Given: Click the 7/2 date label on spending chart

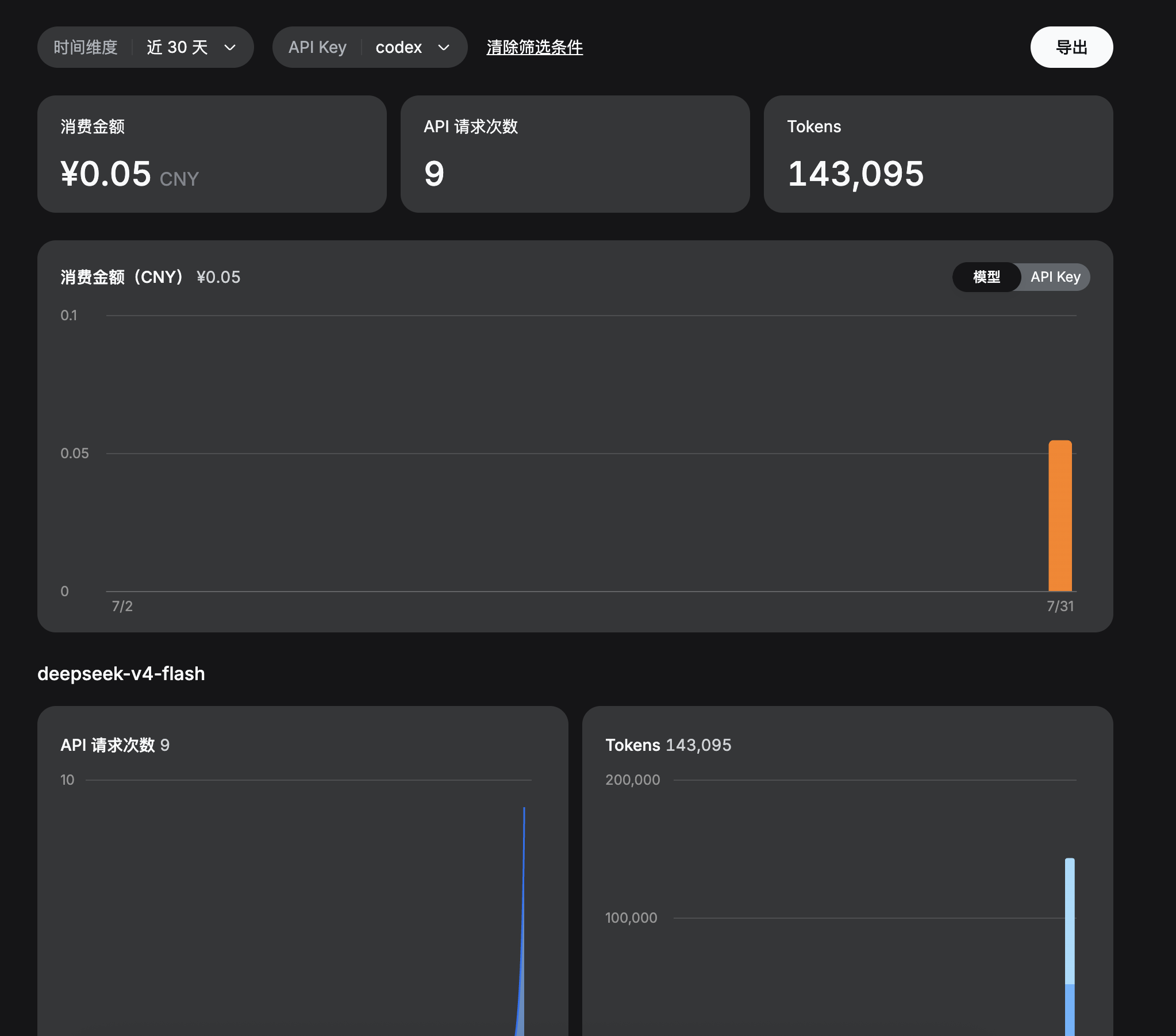Looking at the screenshot, I should tap(122, 606).
